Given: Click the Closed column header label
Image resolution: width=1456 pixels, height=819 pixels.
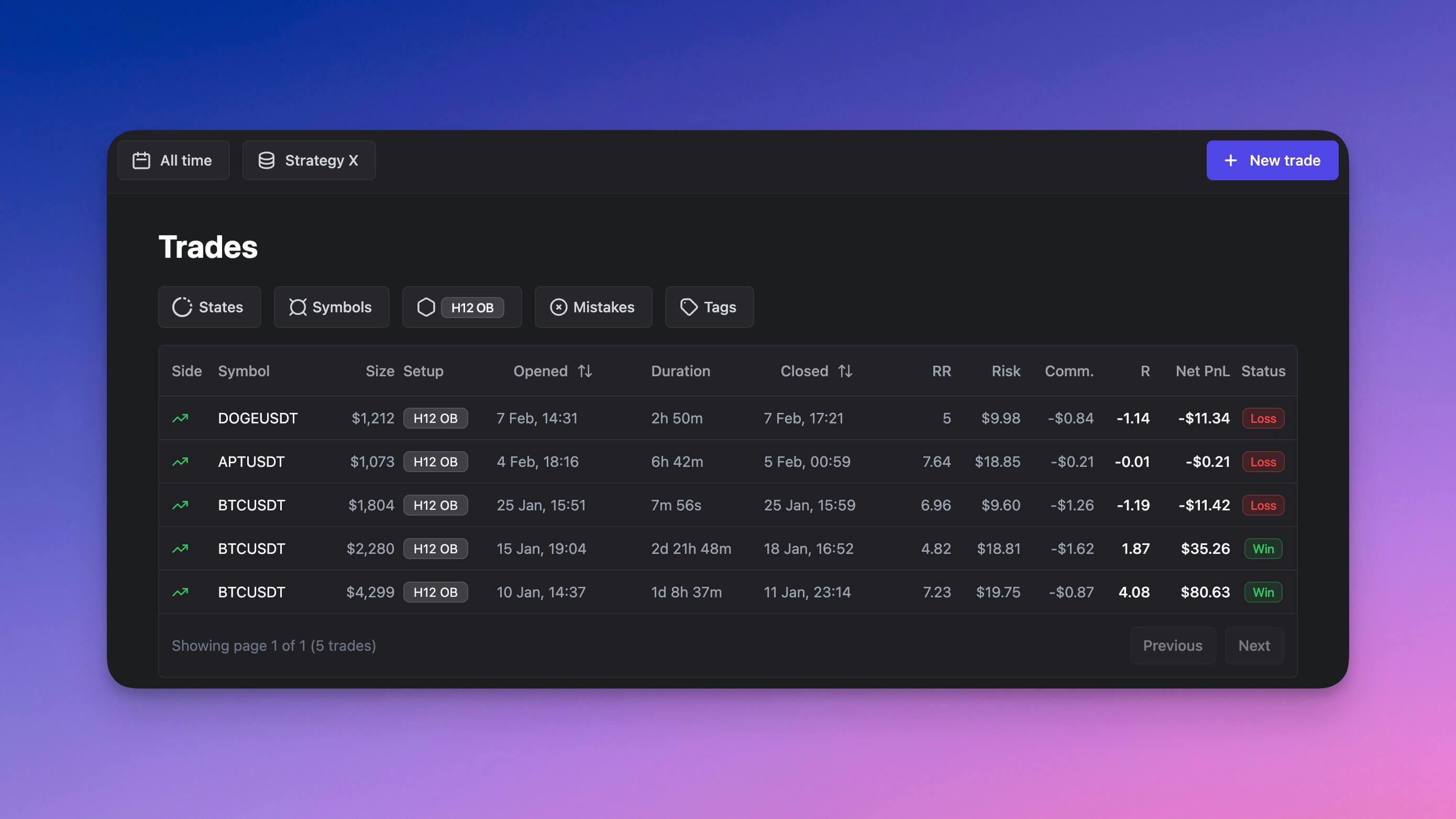Looking at the screenshot, I should (804, 371).
